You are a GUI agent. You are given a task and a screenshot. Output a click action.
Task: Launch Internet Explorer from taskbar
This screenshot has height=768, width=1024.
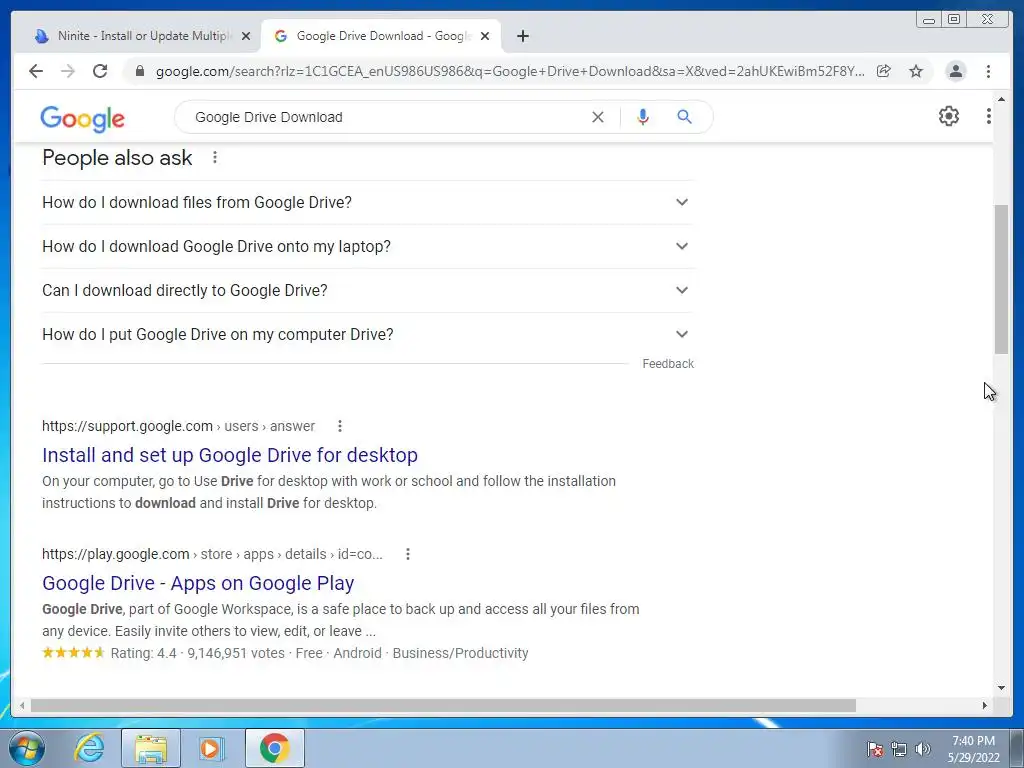point(89,748)
